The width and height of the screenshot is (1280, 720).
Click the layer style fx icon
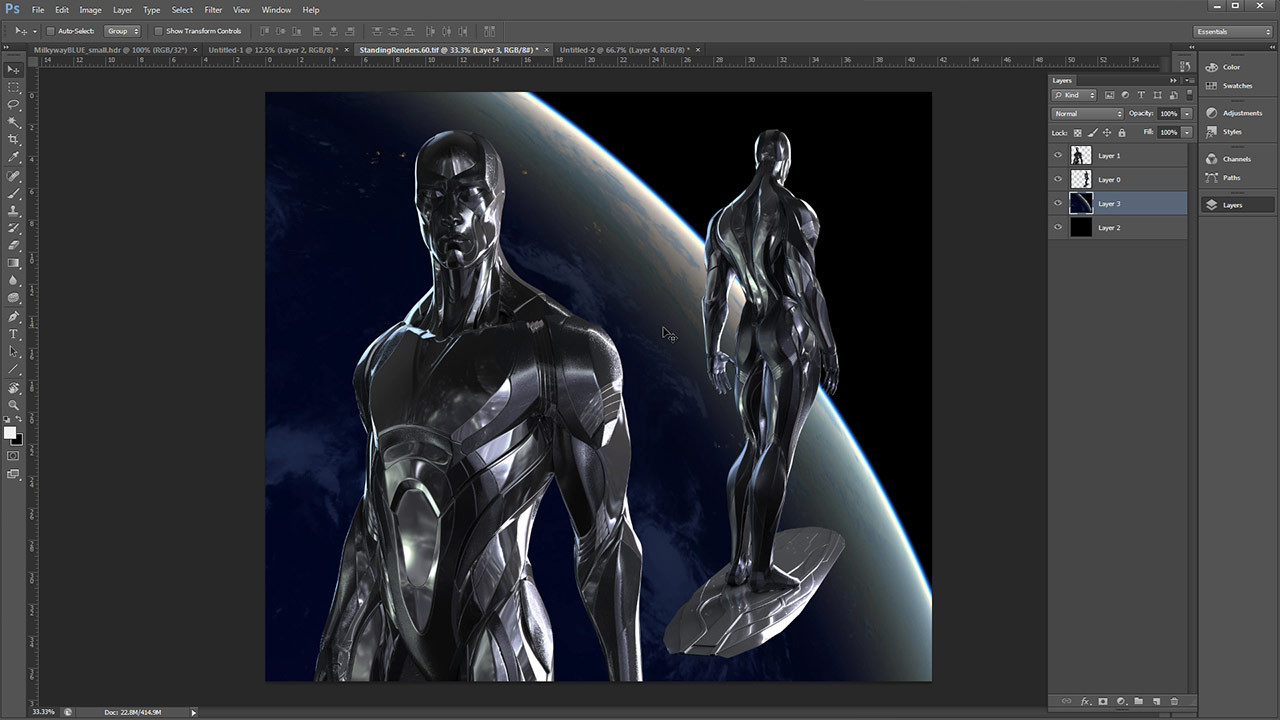tap(1085, 702)
